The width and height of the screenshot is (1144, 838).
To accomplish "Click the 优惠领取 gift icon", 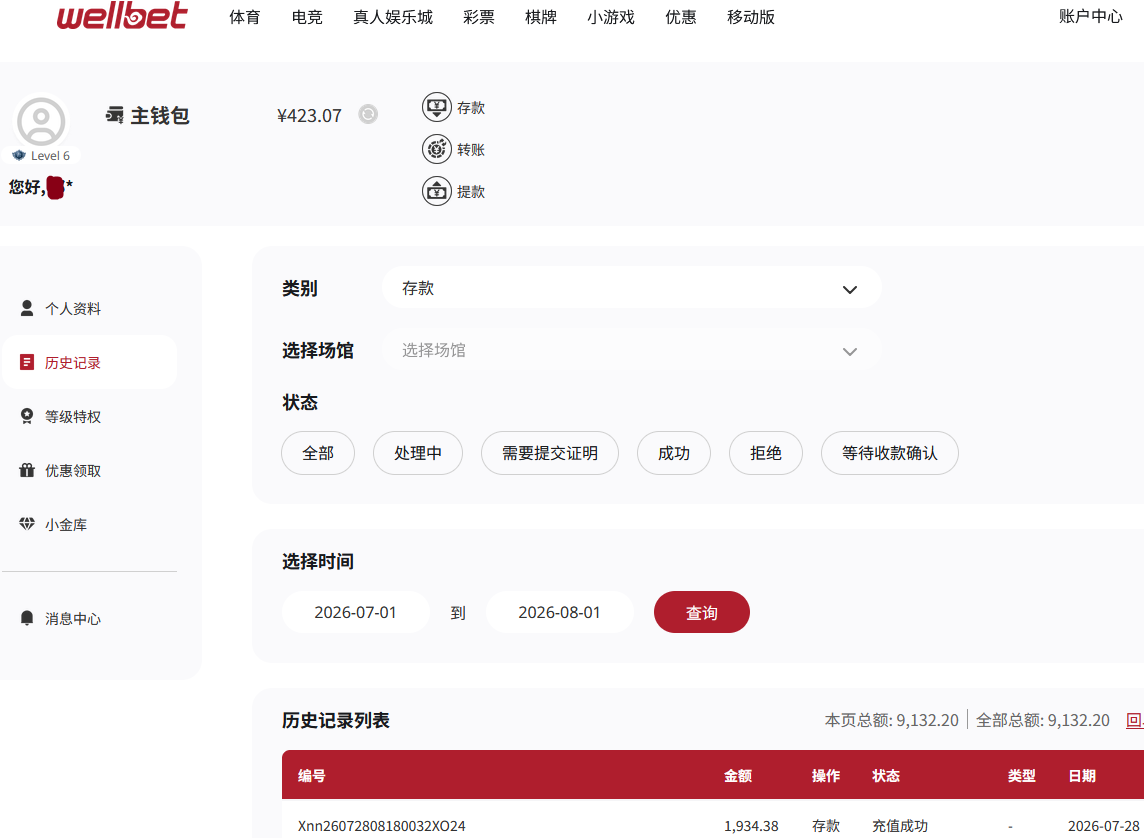I will tap(27, 470).
